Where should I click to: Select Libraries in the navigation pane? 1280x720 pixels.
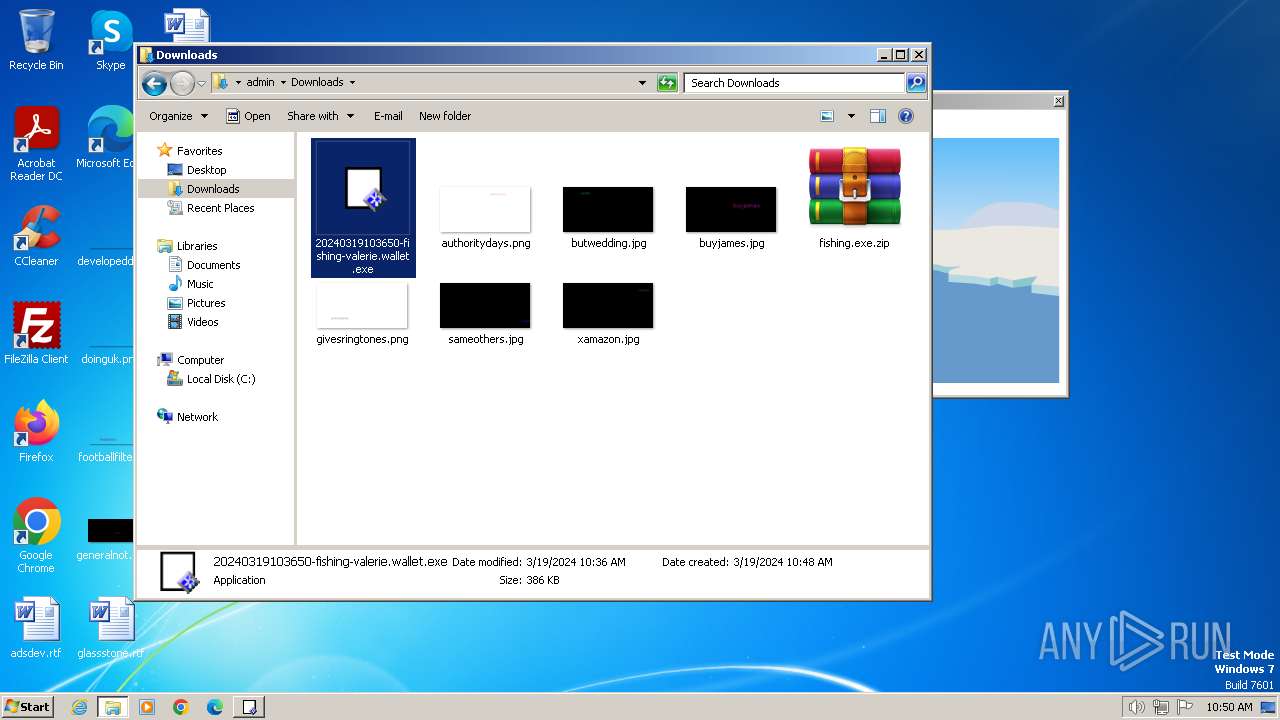coord(197,246)
